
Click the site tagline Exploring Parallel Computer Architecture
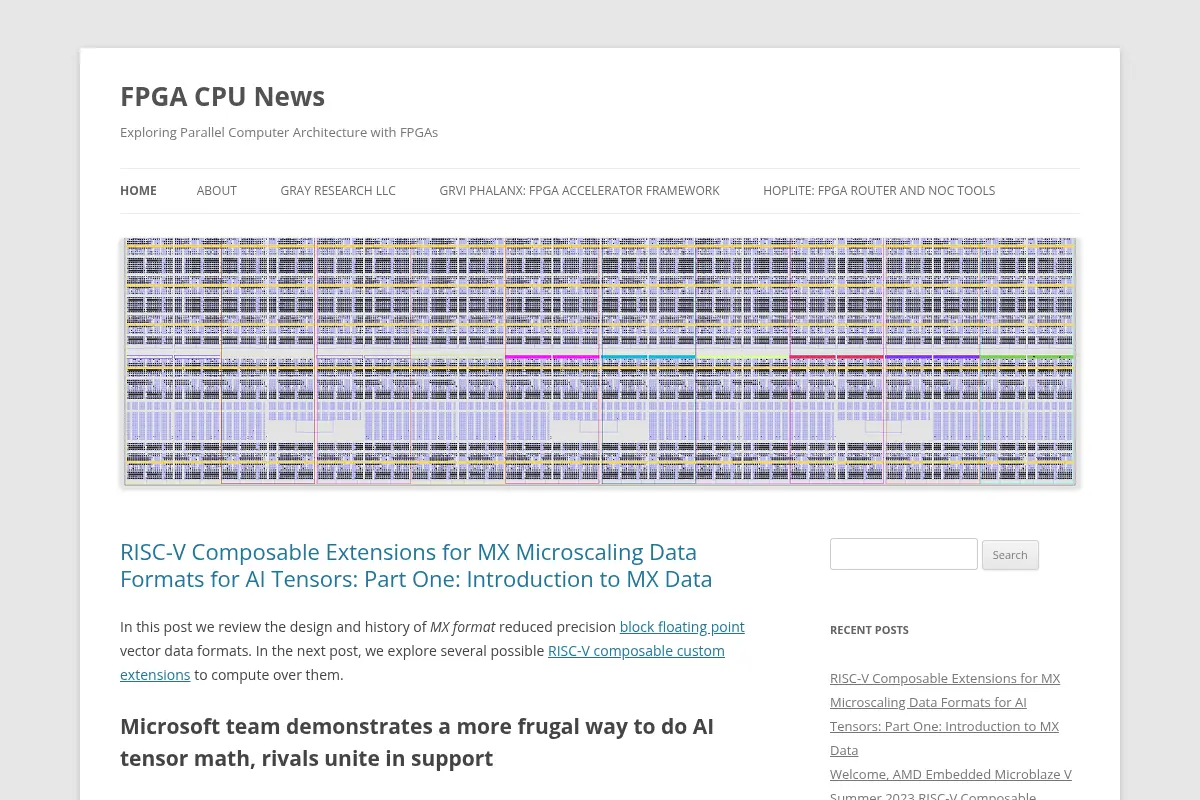[279, 132]
